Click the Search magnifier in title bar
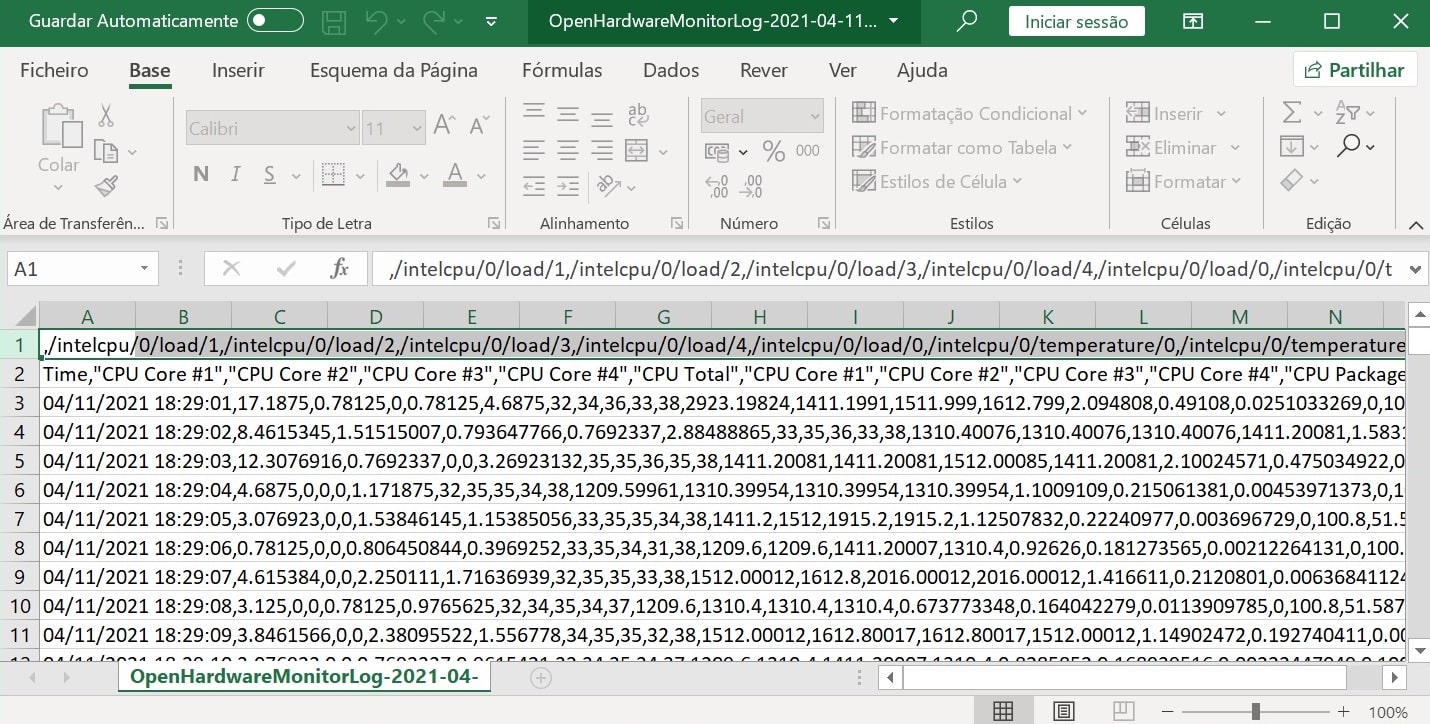1430x724 pixels. 966,21
